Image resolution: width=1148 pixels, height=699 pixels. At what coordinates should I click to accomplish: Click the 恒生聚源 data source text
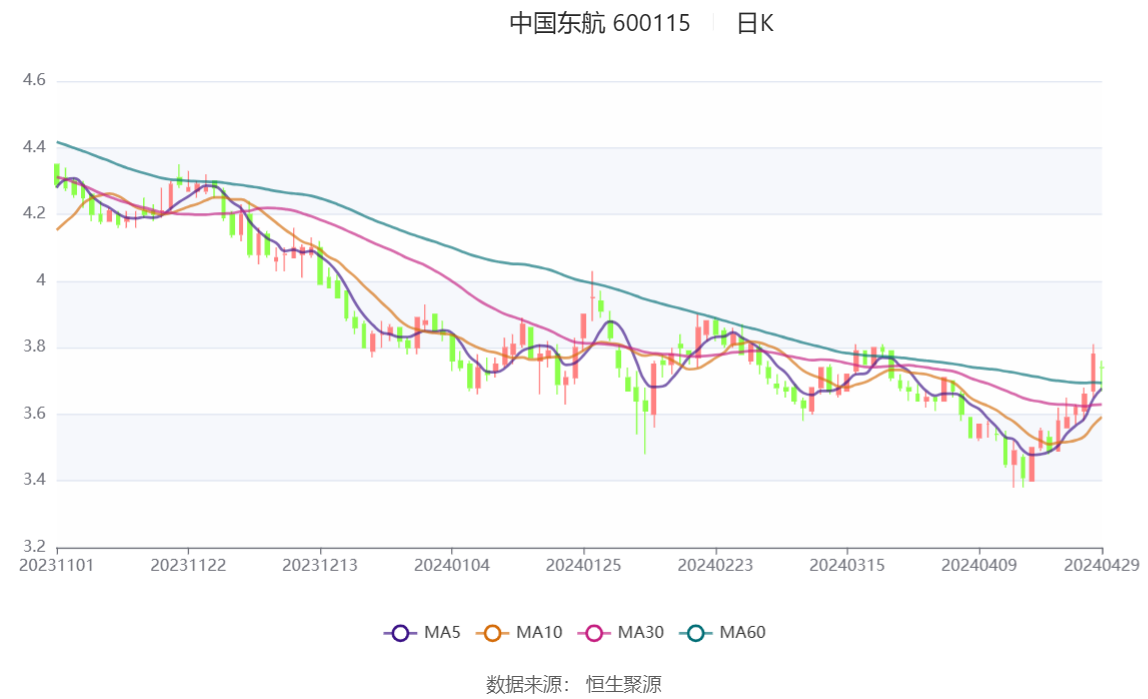[623, 684]
